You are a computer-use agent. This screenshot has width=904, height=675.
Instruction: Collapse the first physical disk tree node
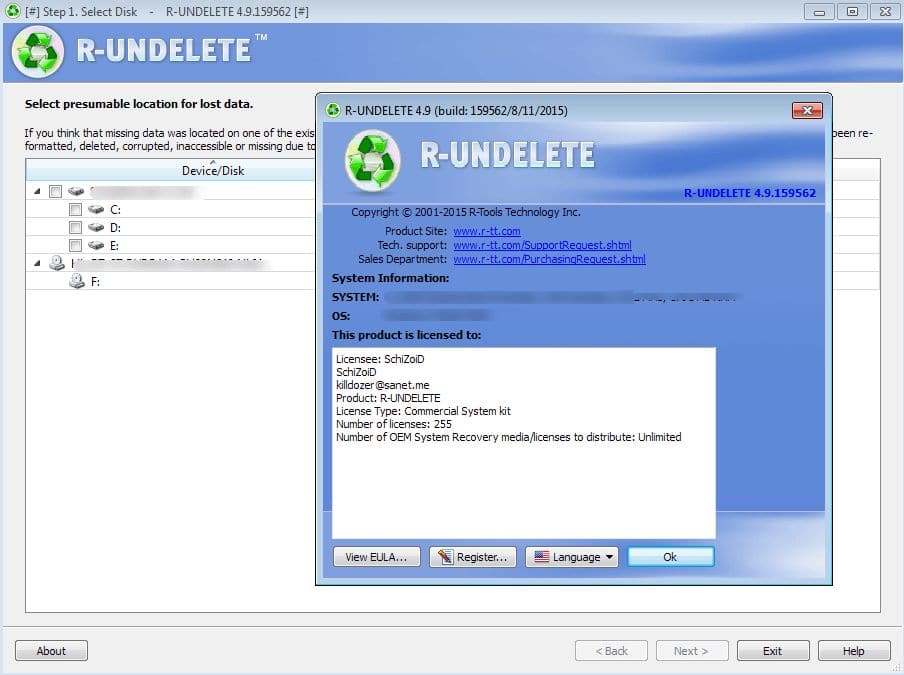(37, 191)
